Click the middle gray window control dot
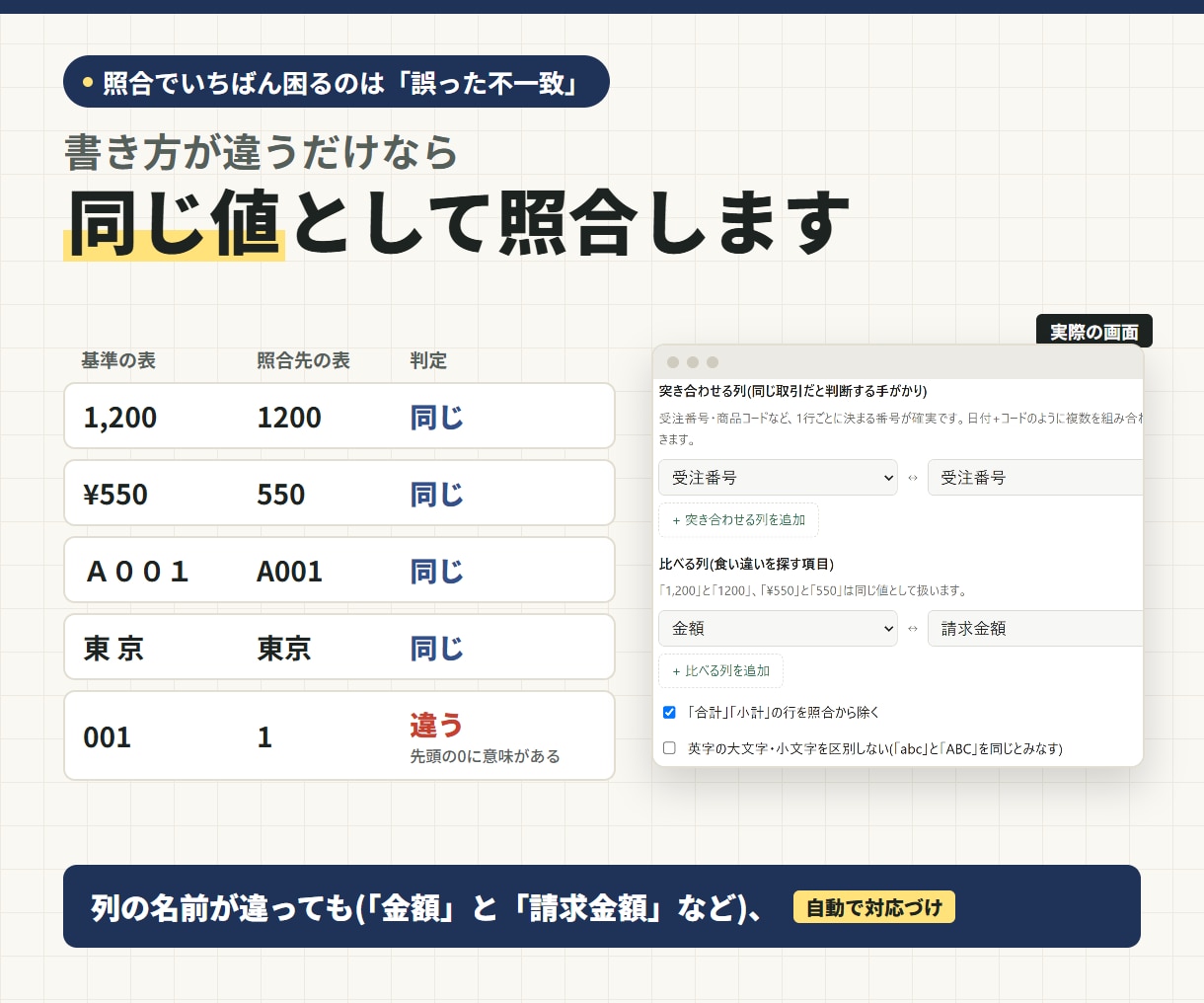The image size is (1204, 1003). coord(693,362)
